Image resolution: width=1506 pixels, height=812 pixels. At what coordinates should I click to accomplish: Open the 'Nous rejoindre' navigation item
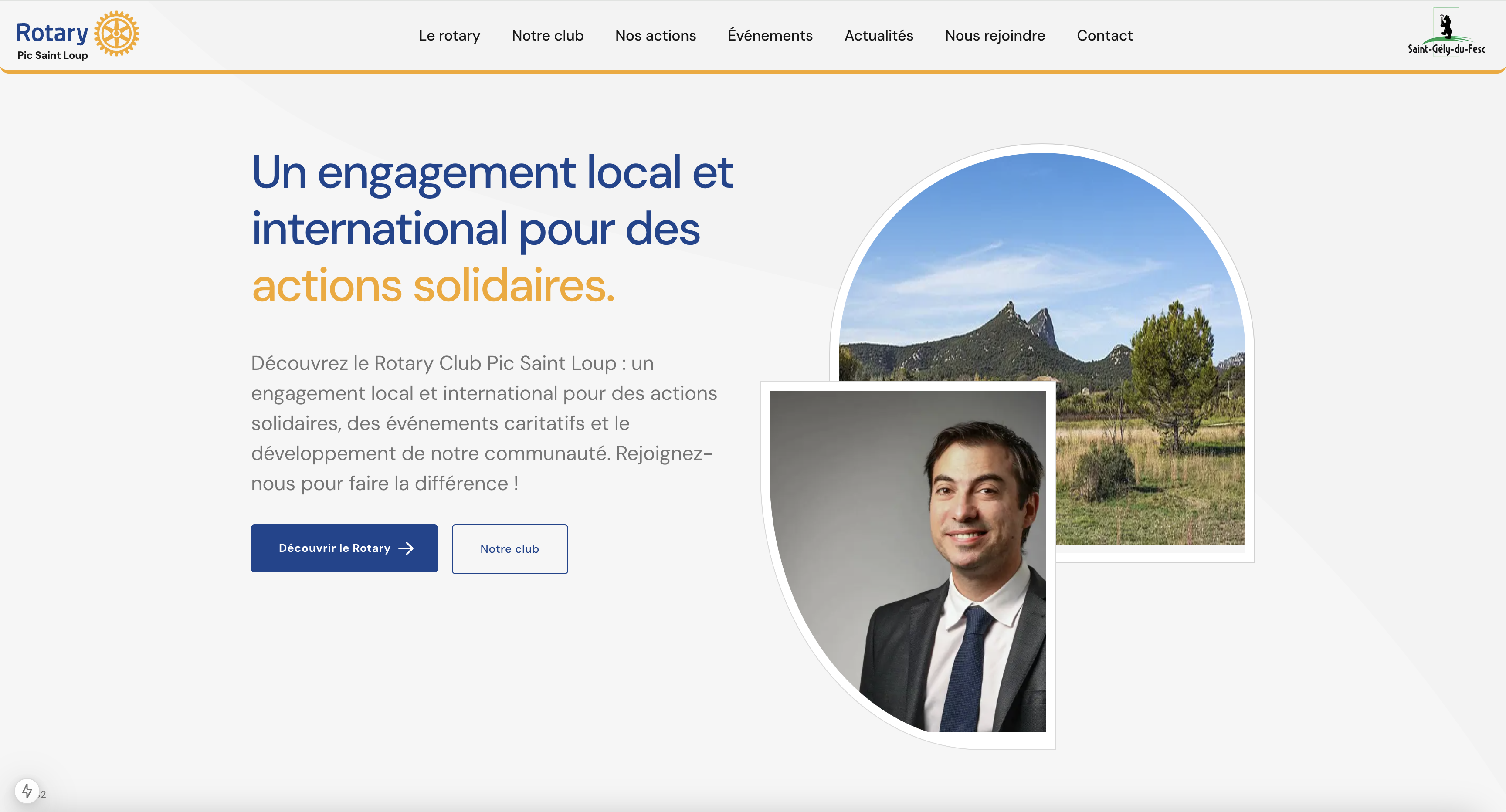tap(995, 36)
